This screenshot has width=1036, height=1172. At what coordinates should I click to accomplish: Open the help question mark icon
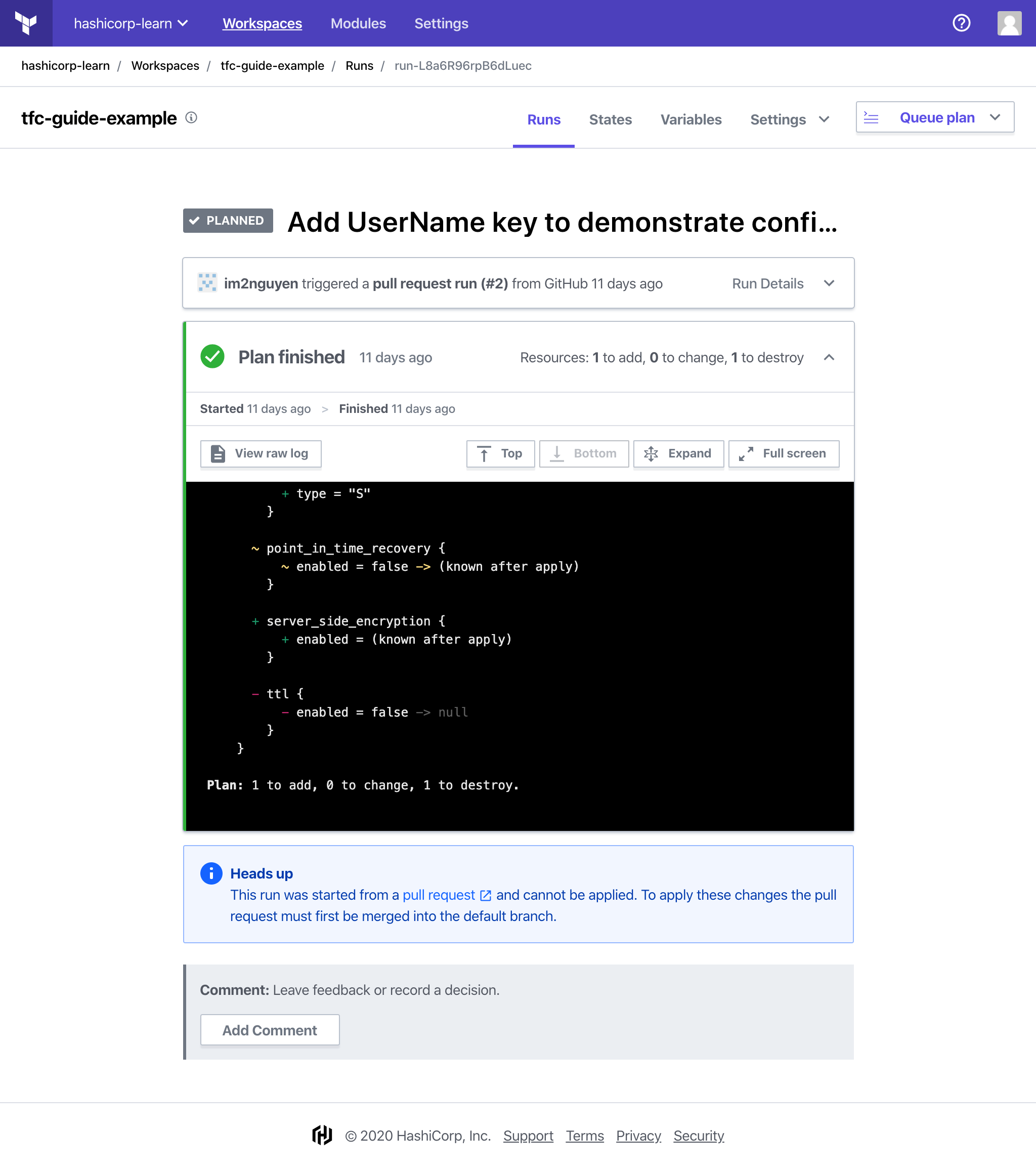(x=961, y=23)
